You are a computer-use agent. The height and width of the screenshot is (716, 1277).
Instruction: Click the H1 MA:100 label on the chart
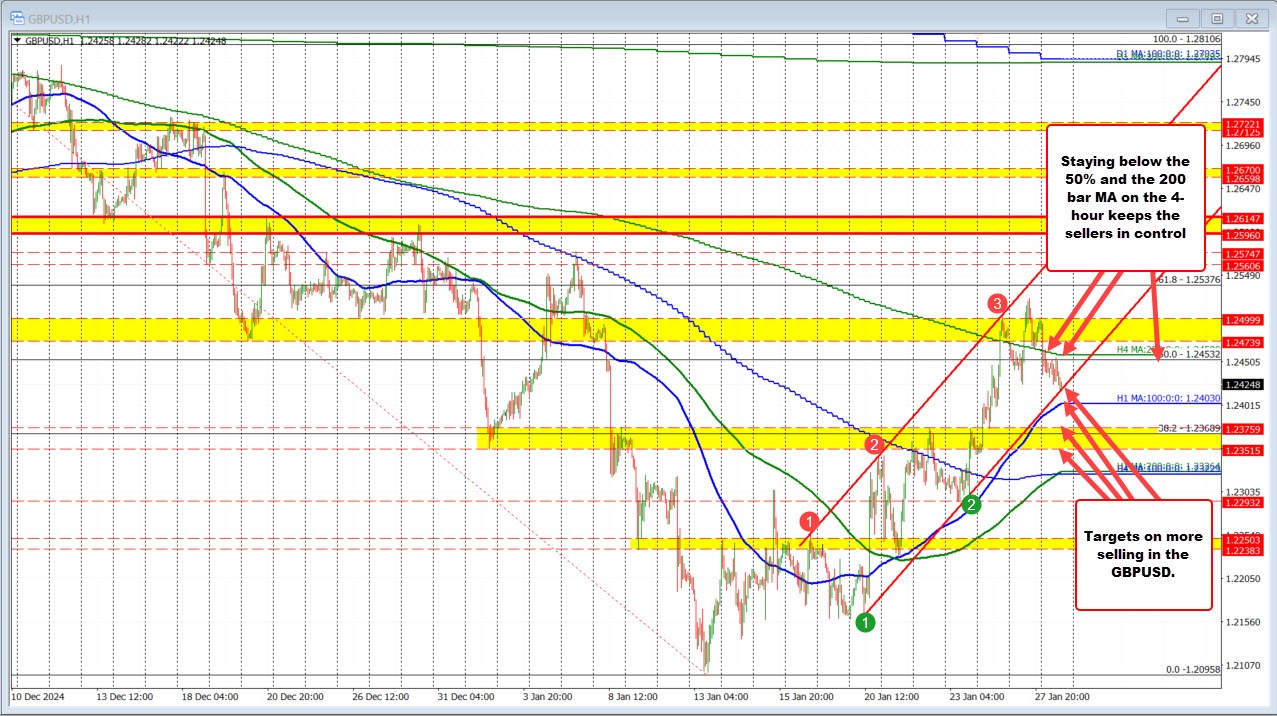1168,398
